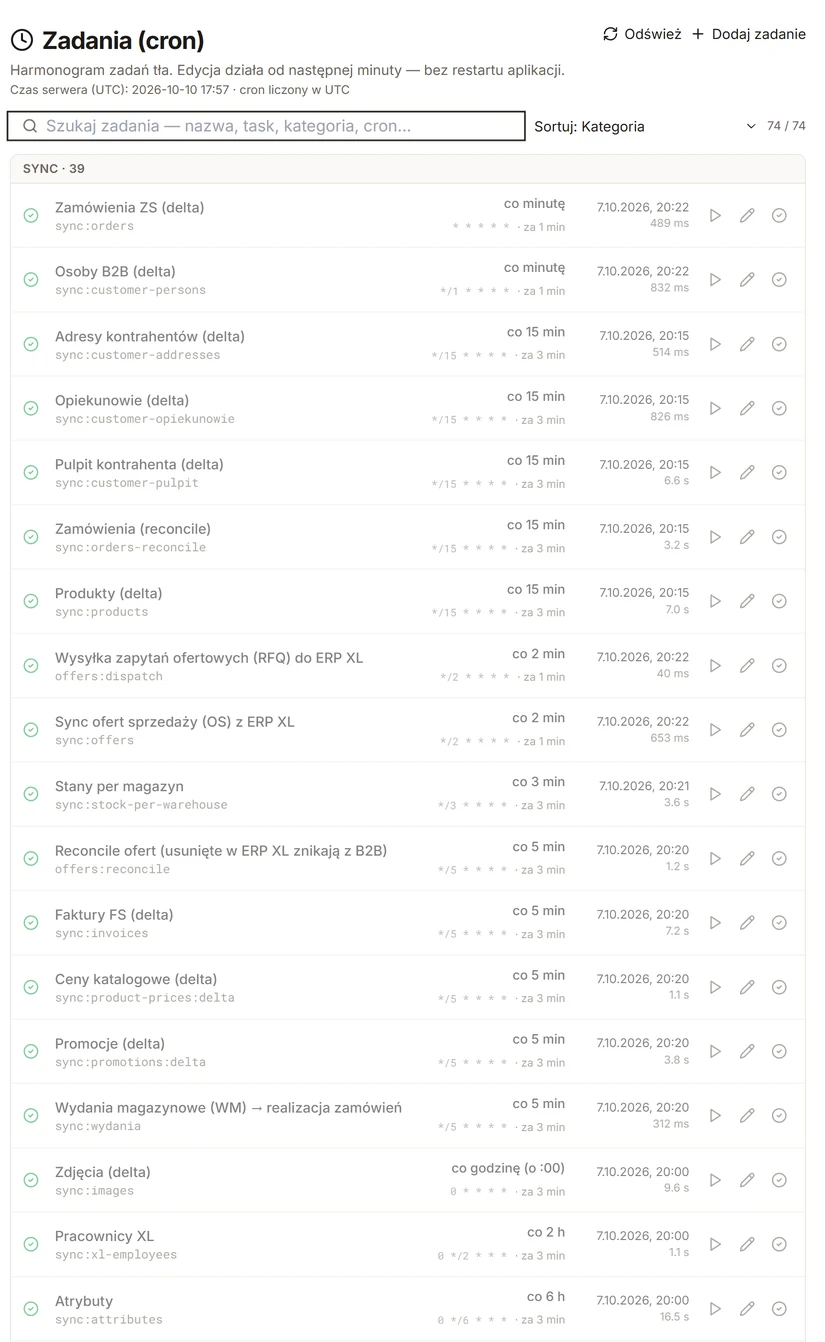Click green status icon left of Wydania magazynowe

click(31, 1116)
